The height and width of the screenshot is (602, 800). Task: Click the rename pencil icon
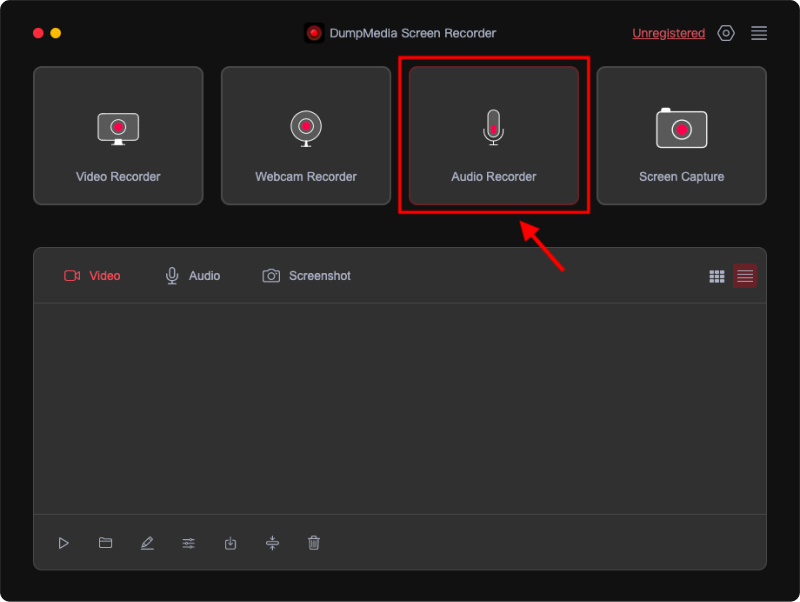[147, 543]
